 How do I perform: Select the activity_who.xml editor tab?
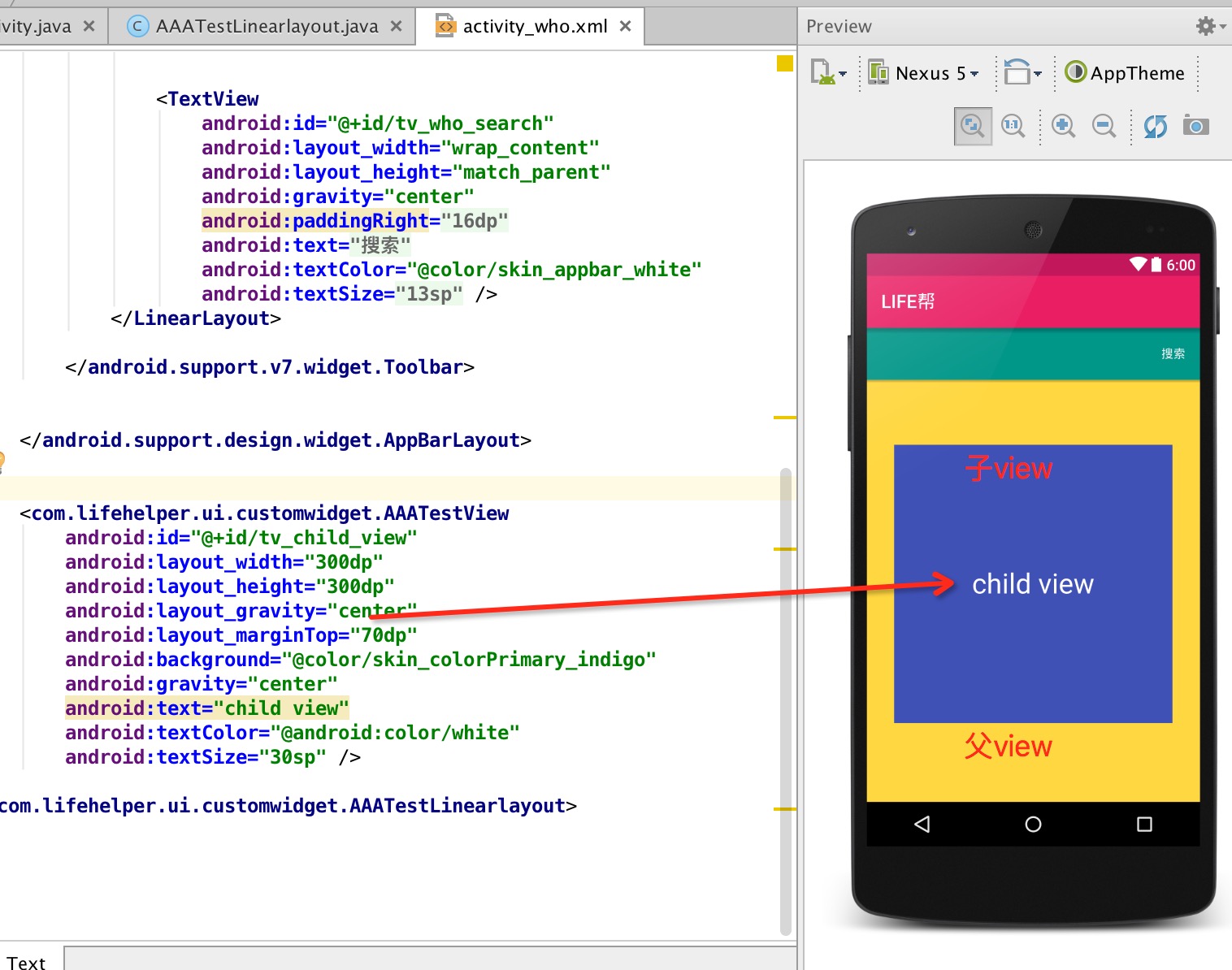point(534,27)
